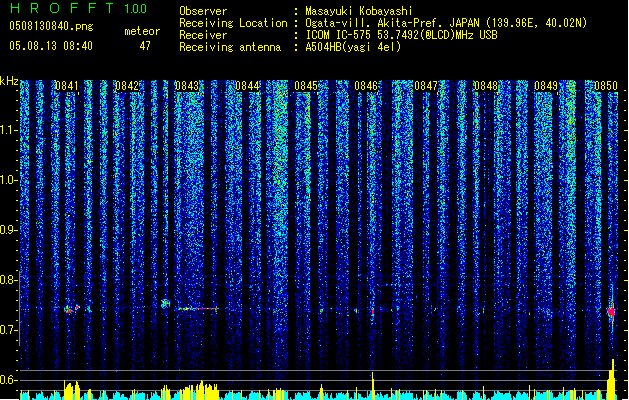629x400 pixels.
Task: Click the 1.1 frequency axis label
Action: pos(9,130)
